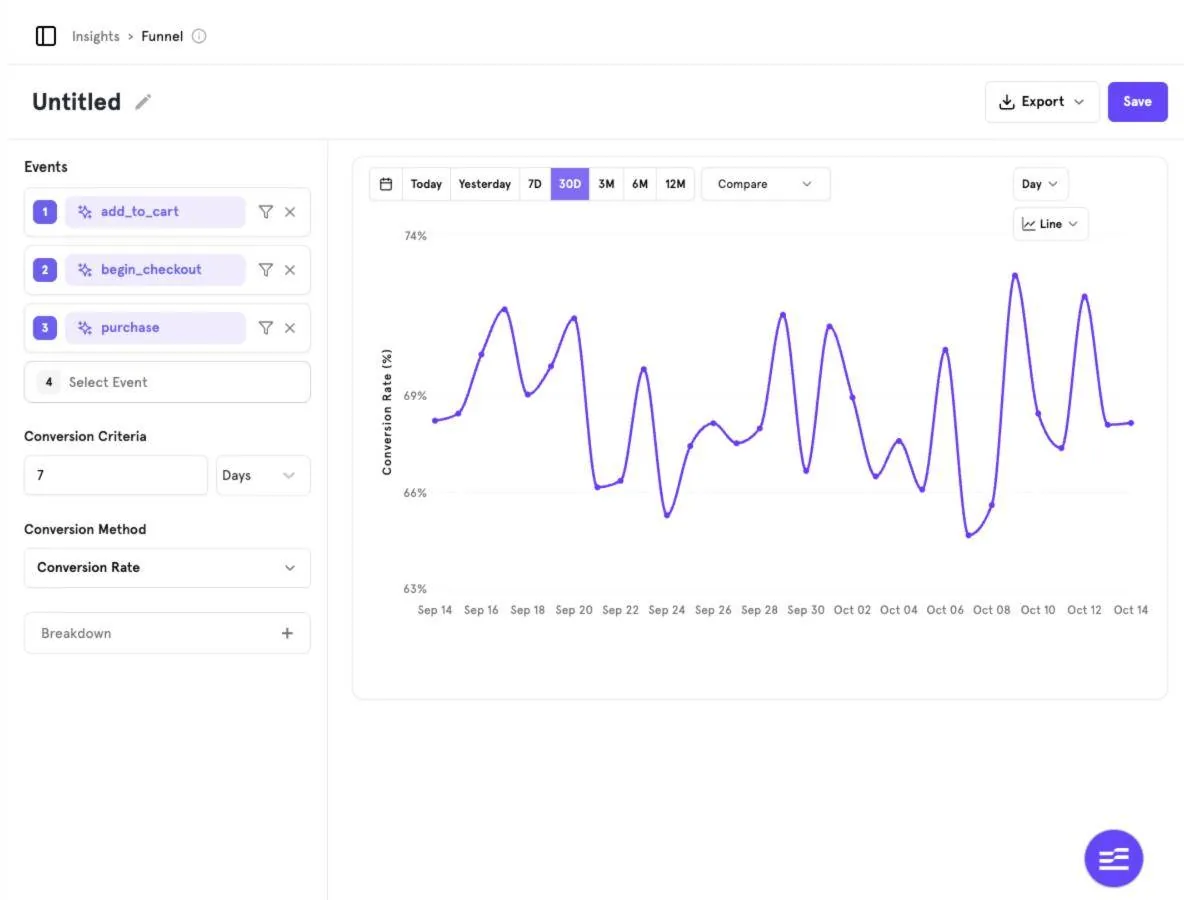Click the sparkle icon on add_to_cart
Screen dimensions: 1184x900
click(x=85, y=212)
